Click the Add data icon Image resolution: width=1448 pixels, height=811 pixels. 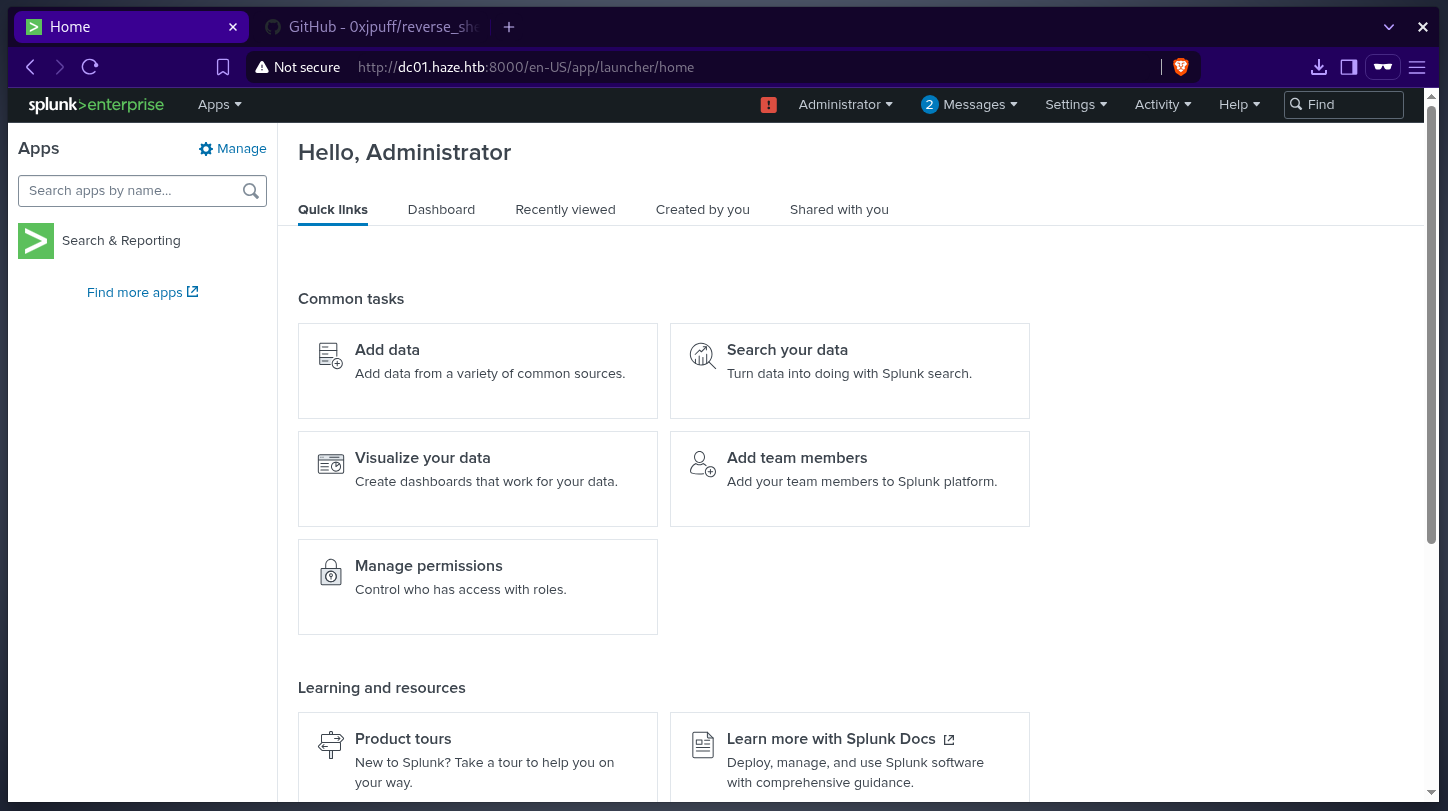(x=330, y=356)
